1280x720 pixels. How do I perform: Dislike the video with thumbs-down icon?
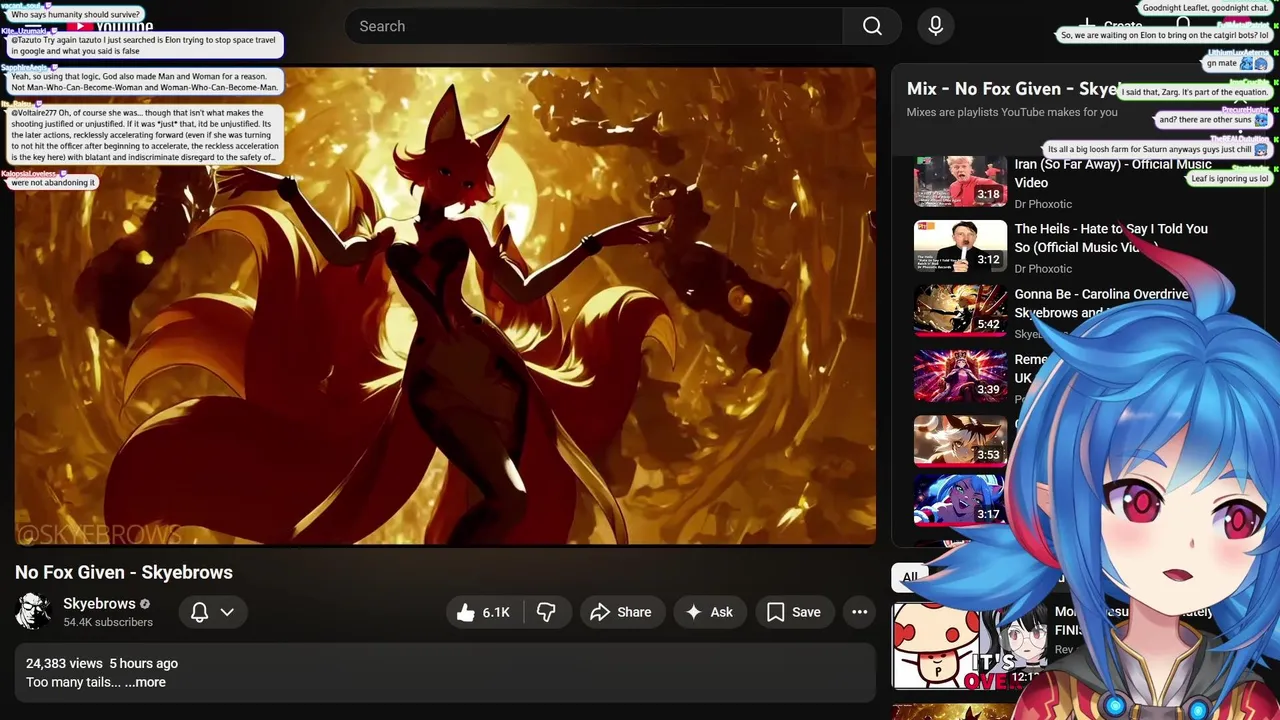[546, 612]
